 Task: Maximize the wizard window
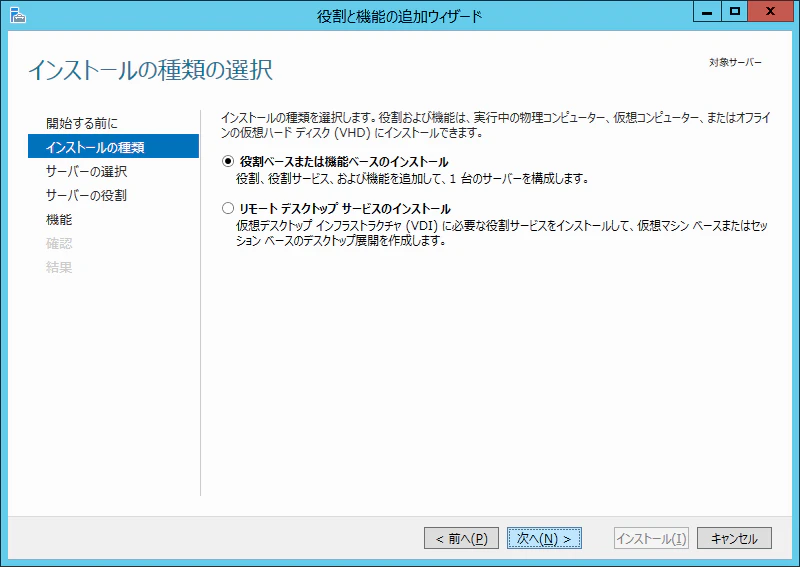[x=735, y=12]
